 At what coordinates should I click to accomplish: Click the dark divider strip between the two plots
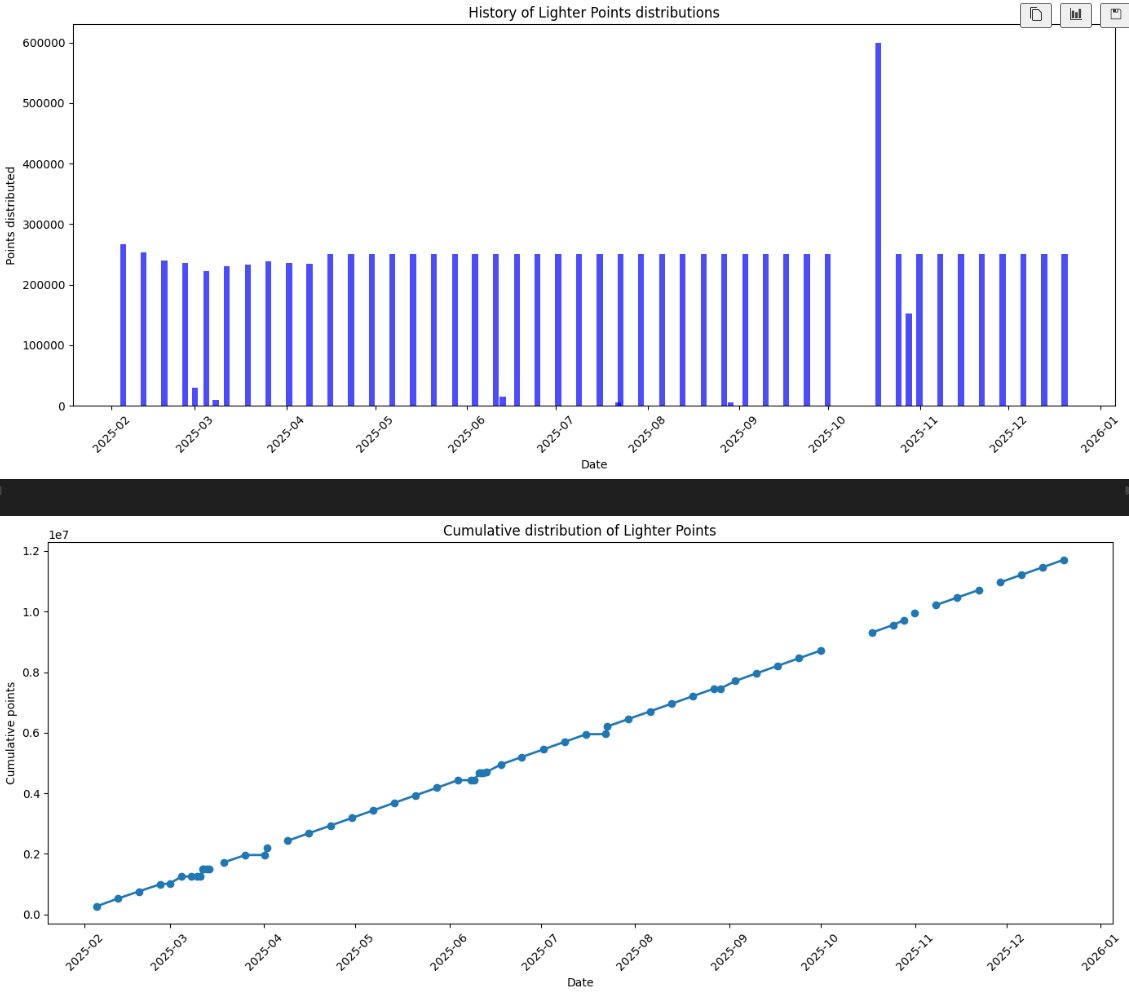[564, 498]
